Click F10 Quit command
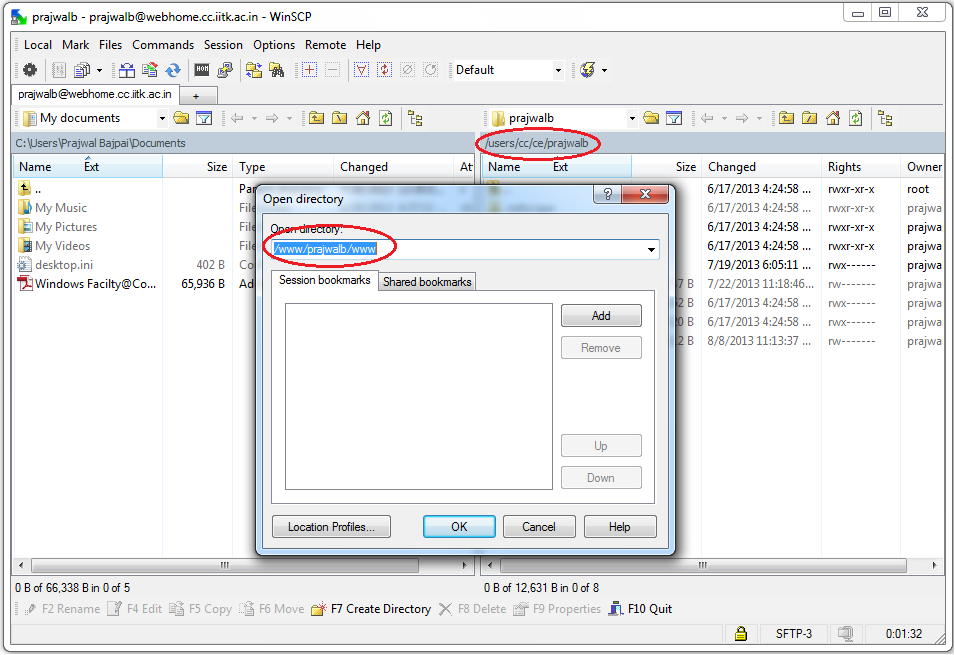The image size is (955, 655). [640, 609]
